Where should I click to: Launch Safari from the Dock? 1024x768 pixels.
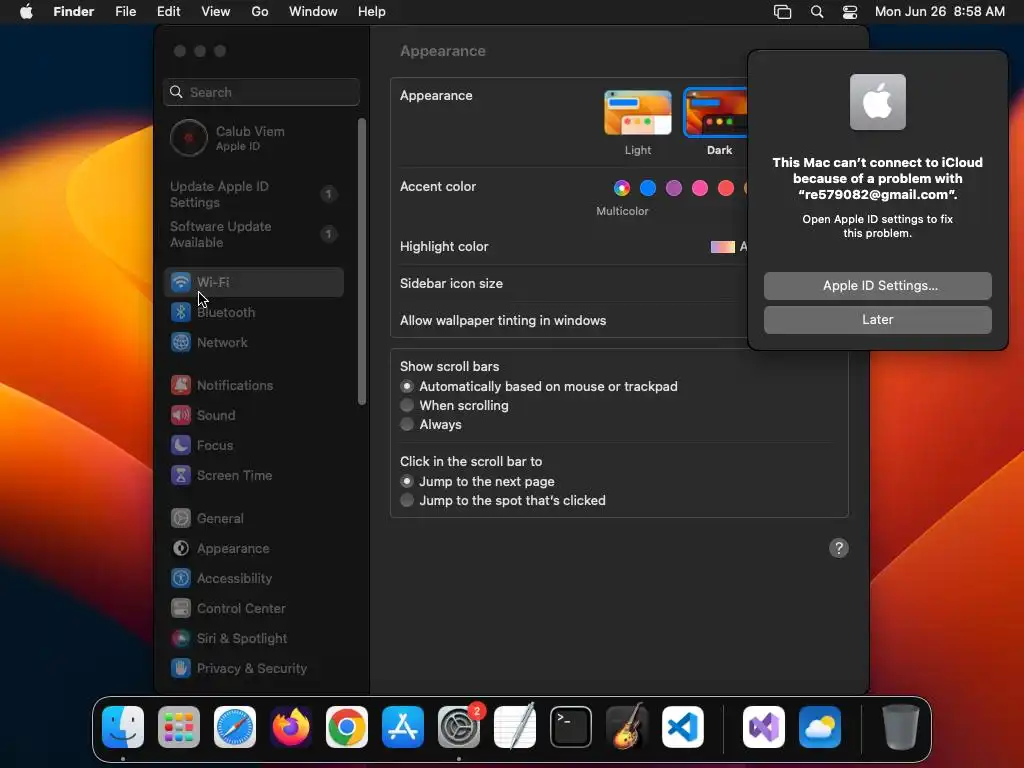point(235,727)
